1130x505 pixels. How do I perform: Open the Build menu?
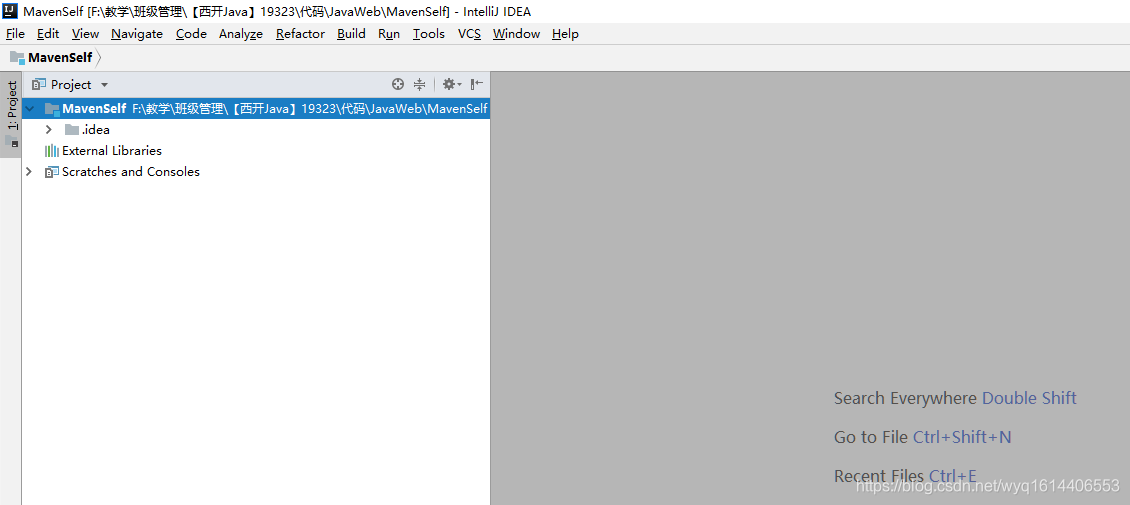[351, 34]
